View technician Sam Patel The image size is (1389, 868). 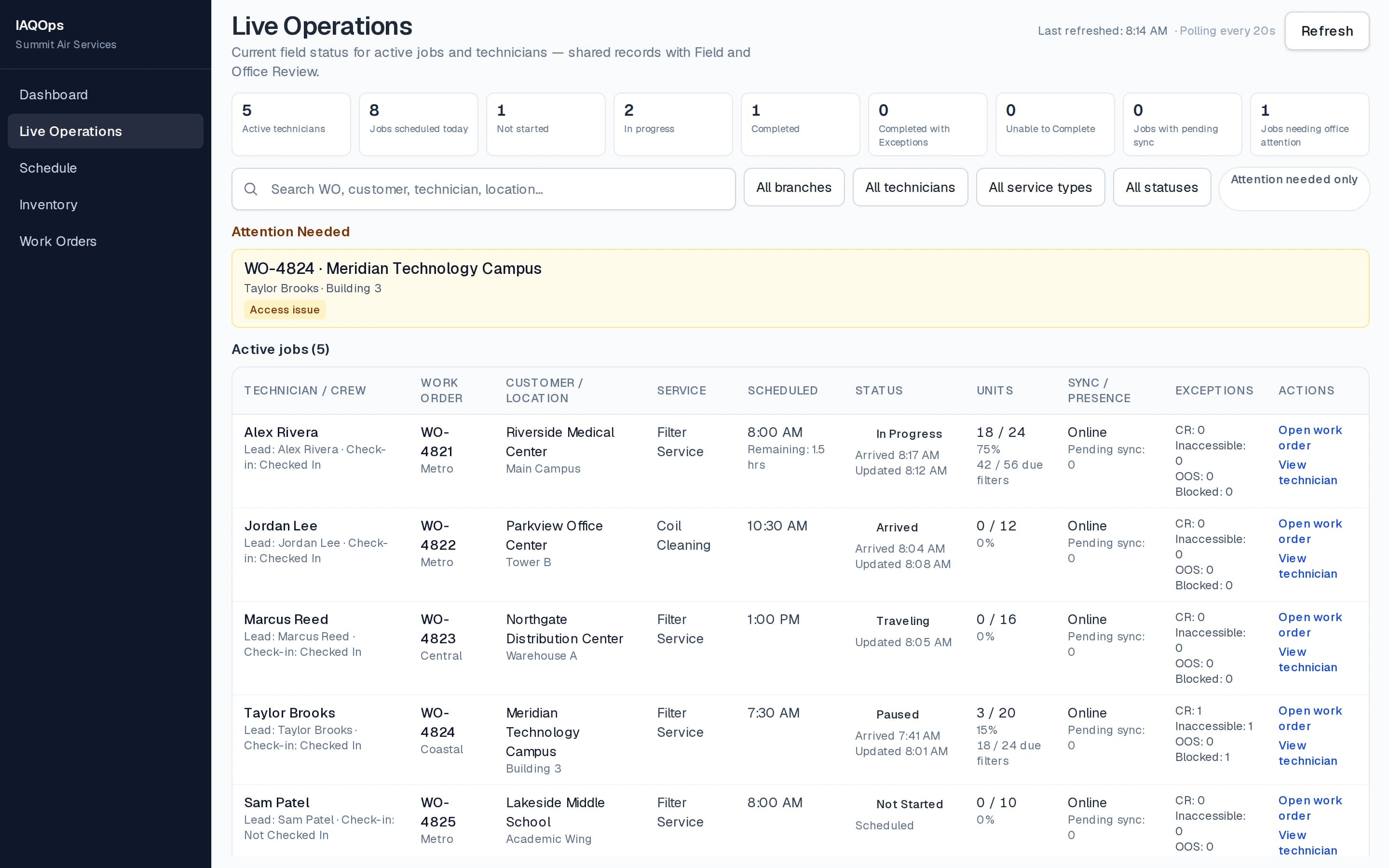[x=1307, y=843]
